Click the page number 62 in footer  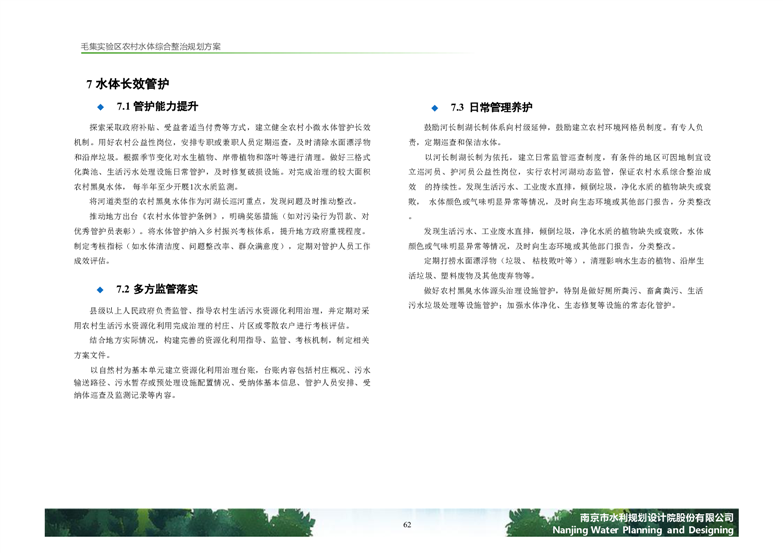[407, 525]
